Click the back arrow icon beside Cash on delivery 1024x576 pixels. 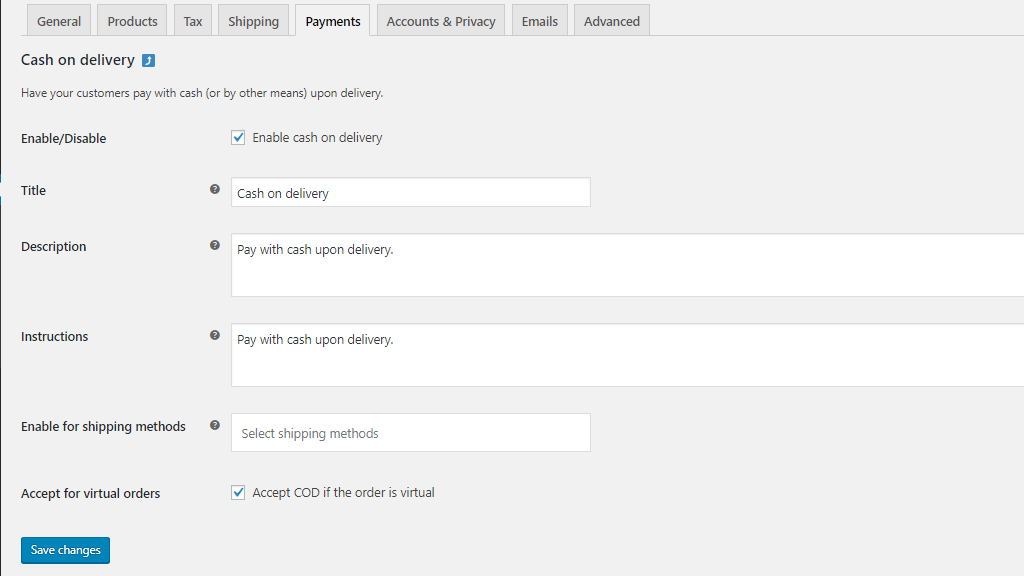click(x=148, y=61)
